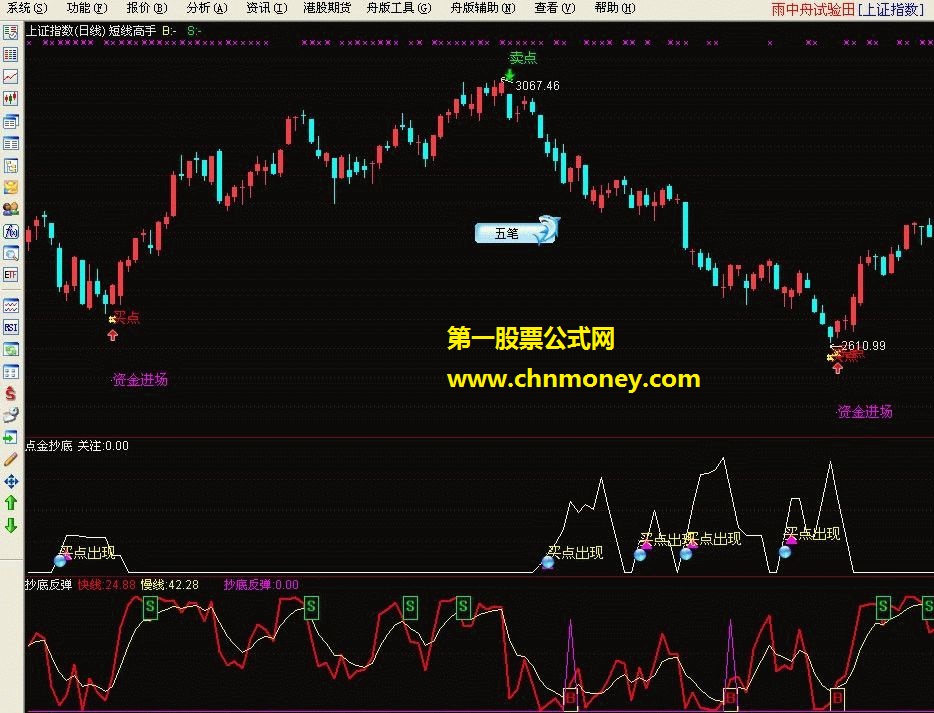The height and width of the screenshot is (713, 934).
Task: Open the 功能(F) menu
Action: (x=87, y=8)
